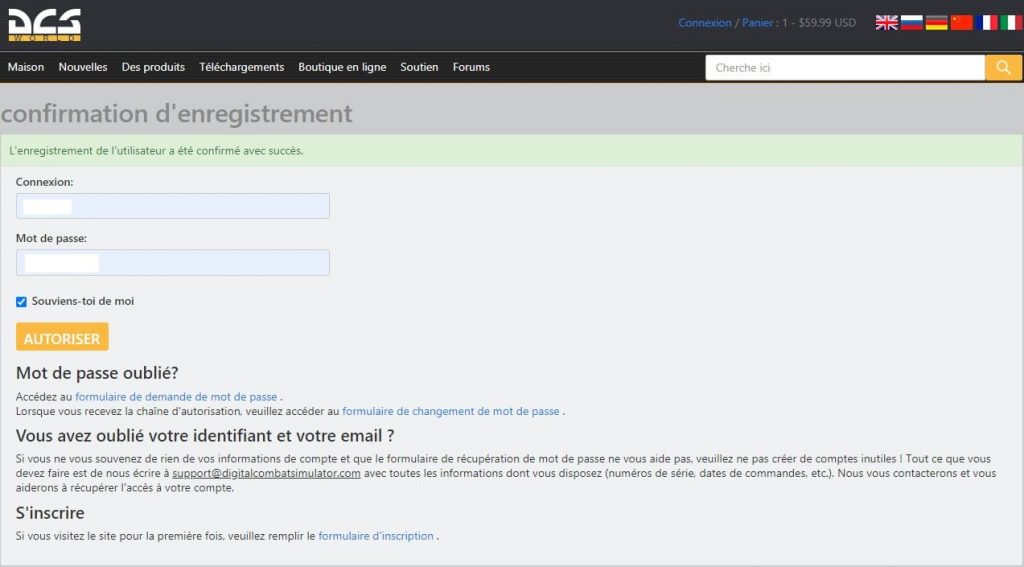Open Boutique en ligne menu
Viewport: 1024px width, 567px height.
coord(342,67)
